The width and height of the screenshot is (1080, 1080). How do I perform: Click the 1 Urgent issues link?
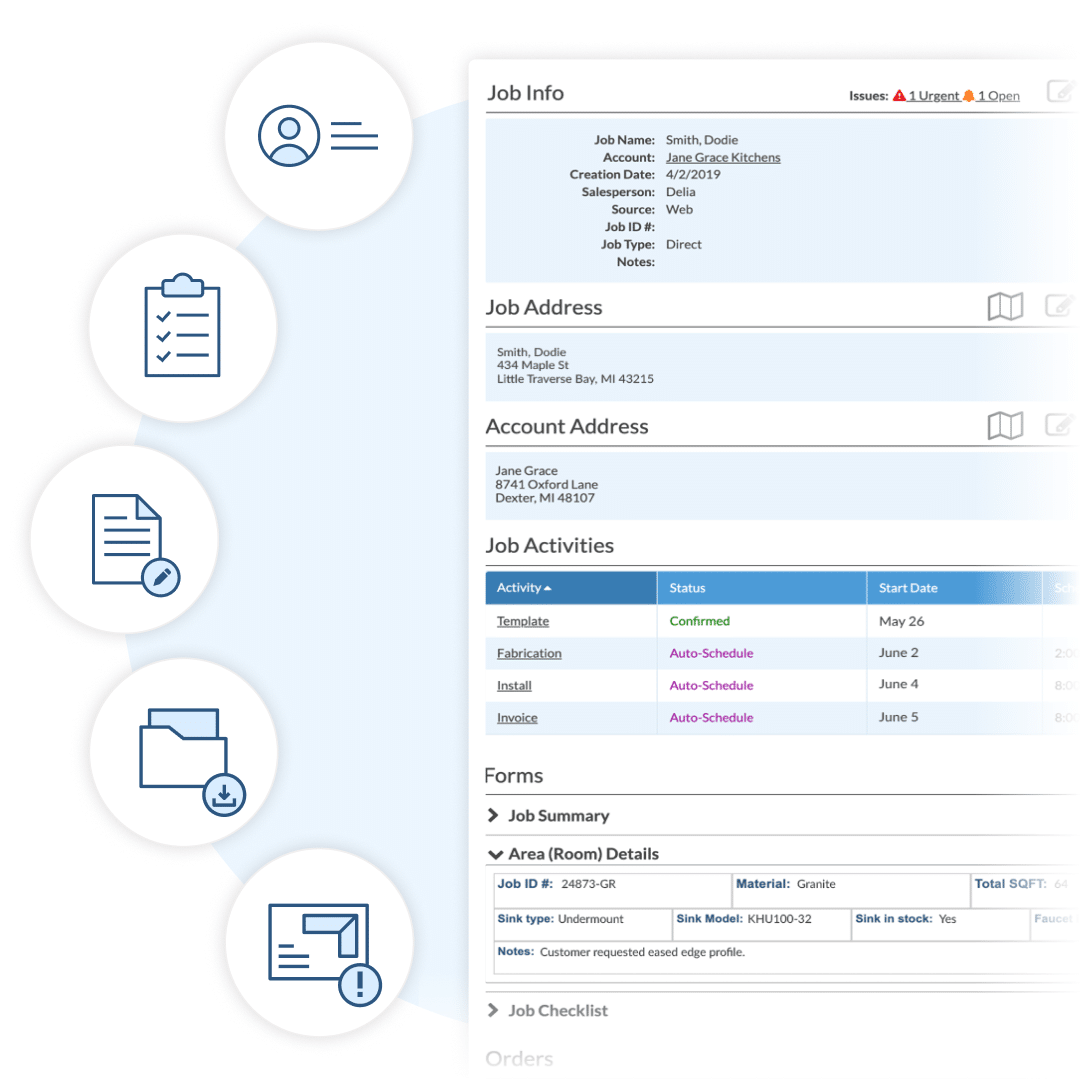click(933, 95)
